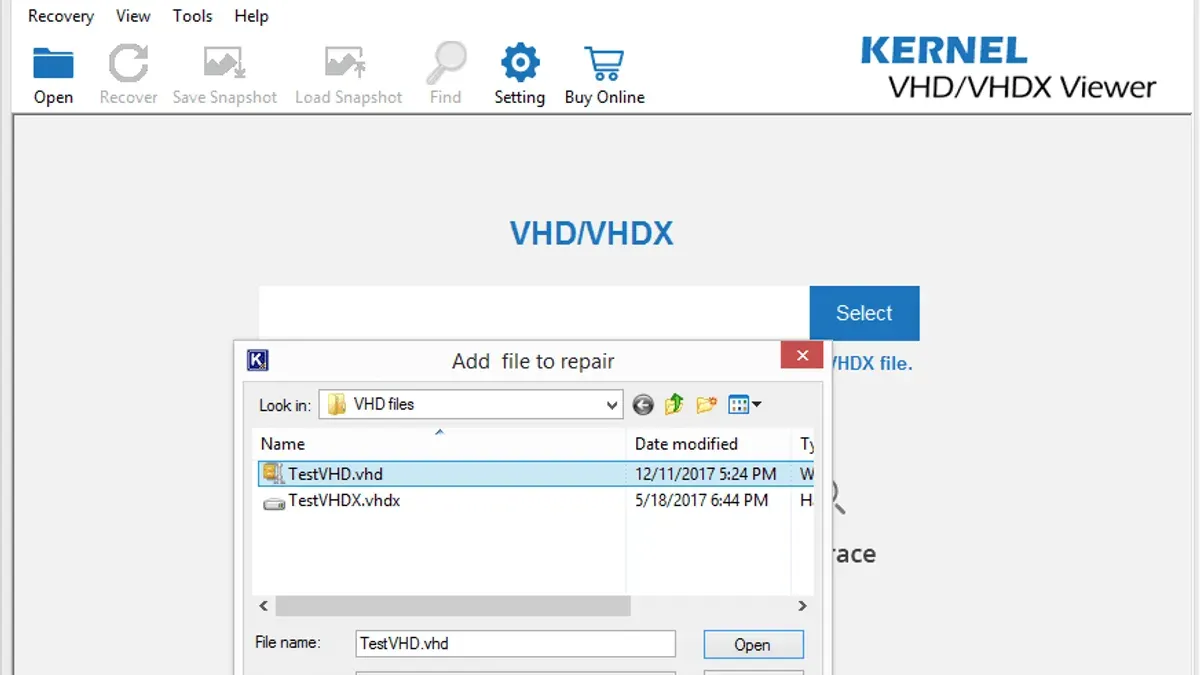Click the blue Select button
Screen dimensions: 1200x675
pyautogui.click(x=864, y=313)
